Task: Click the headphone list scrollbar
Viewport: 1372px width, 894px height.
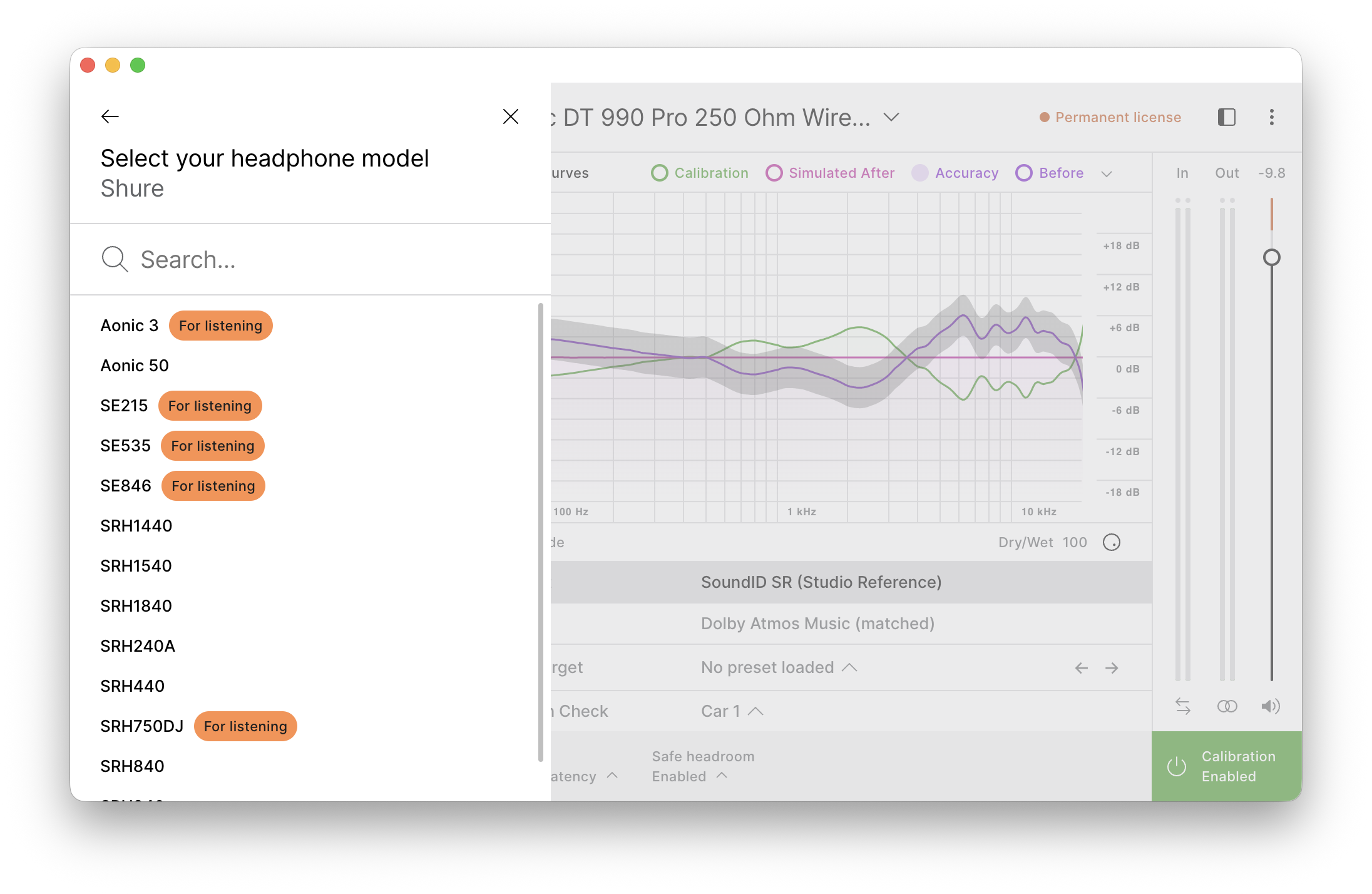Action: [541, 532]
